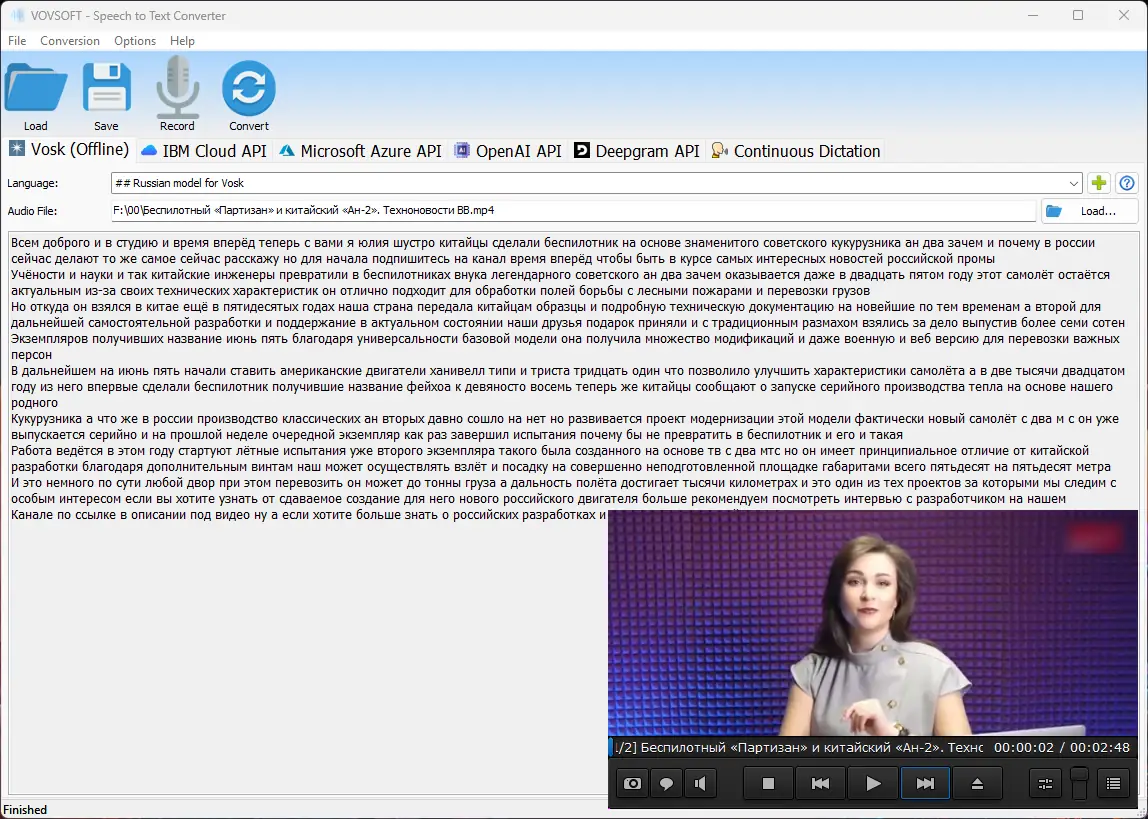Click the 'Audio File:' label
Image resolution: width=1148 pixels, height=819 pixels.
(x=32, y=211)
